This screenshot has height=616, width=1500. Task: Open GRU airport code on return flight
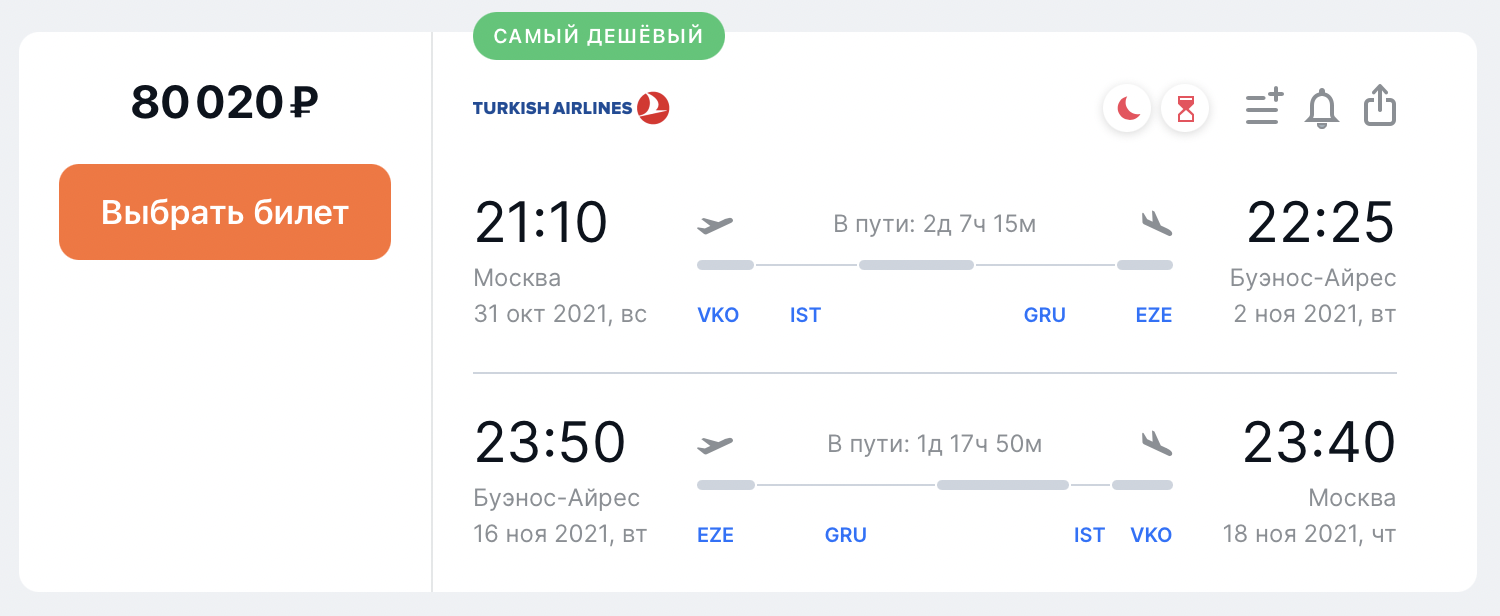point(846,535)
